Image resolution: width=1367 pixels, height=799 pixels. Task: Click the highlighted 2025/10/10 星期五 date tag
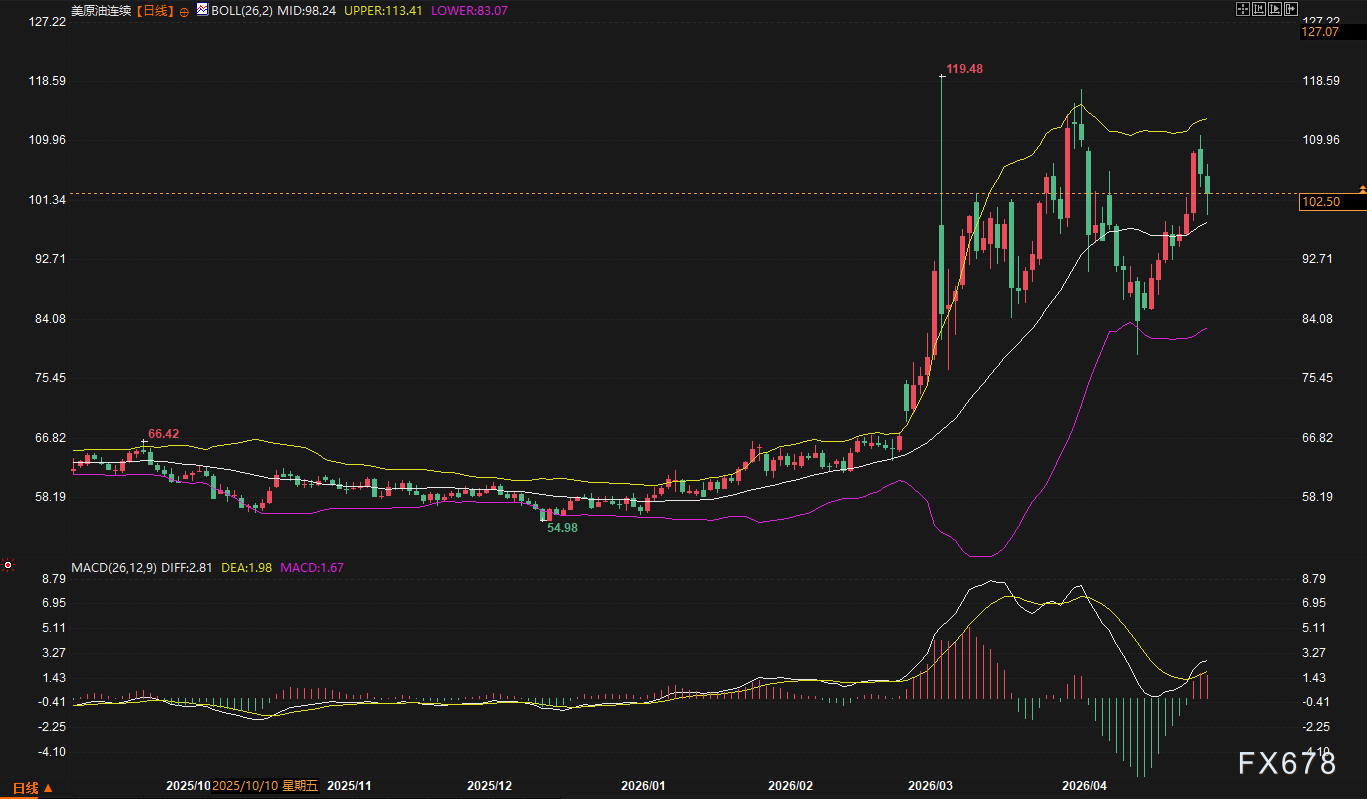265,786
